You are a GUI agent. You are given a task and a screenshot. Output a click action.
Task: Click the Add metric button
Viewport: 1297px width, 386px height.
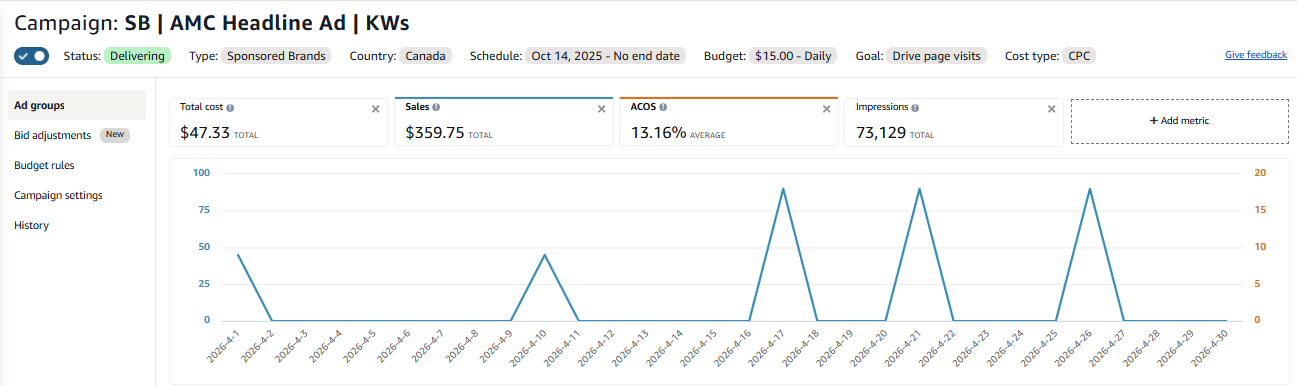1179,121
